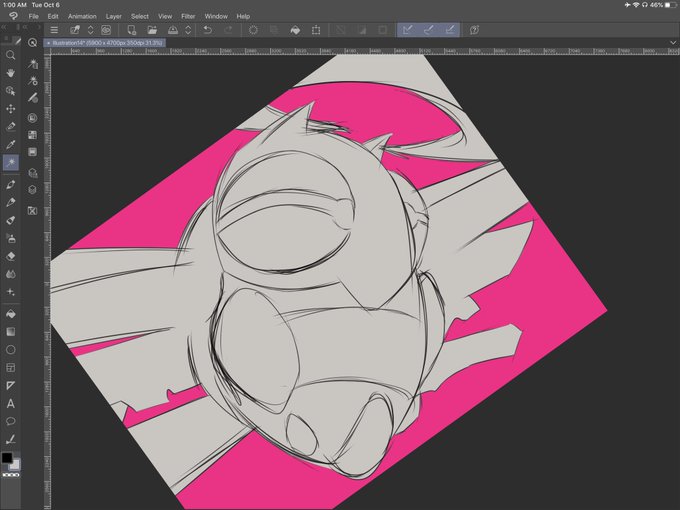
Task: Click the edit display switch icon
Action: point(75,30)
